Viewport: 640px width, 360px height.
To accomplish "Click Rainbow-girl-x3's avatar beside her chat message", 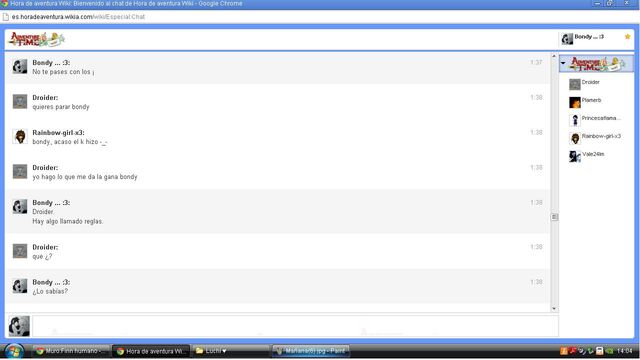I will [20, 136].
